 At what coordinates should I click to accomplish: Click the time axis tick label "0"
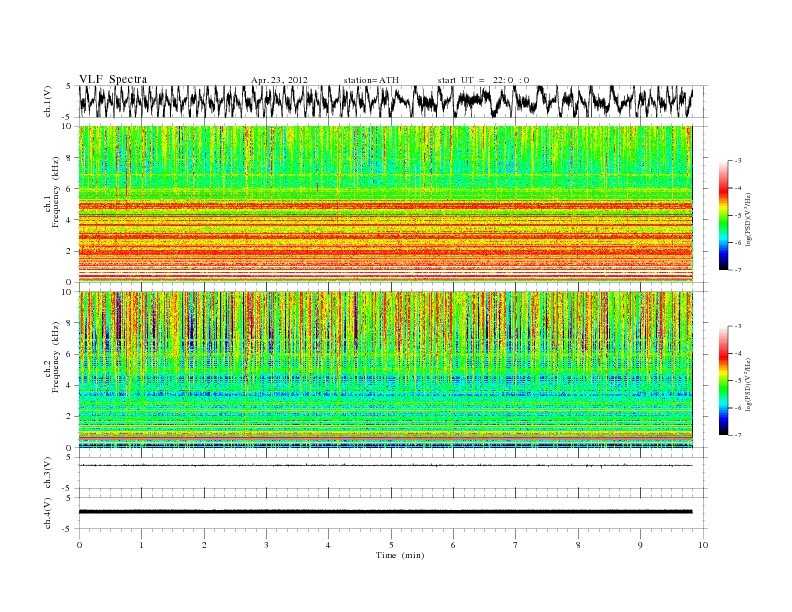tap(79, 545)
